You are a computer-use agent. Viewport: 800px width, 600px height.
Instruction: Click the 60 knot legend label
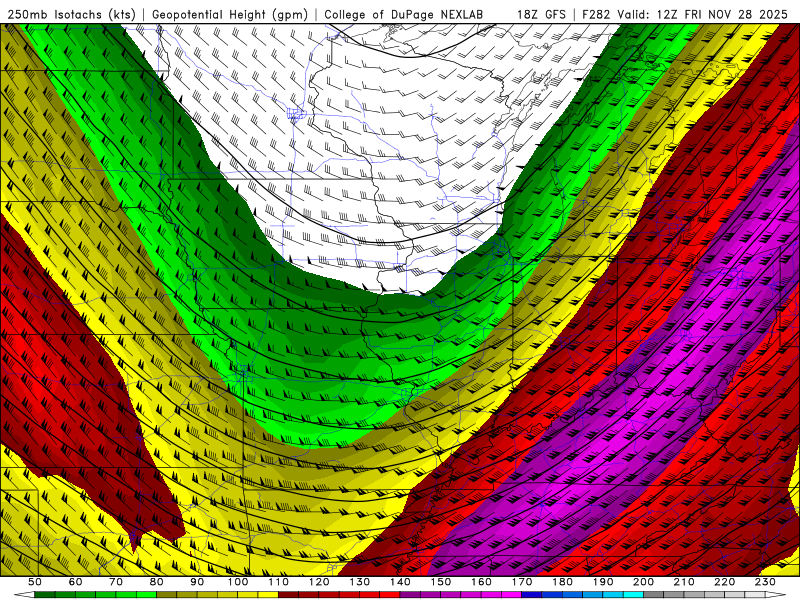[76, 582]
